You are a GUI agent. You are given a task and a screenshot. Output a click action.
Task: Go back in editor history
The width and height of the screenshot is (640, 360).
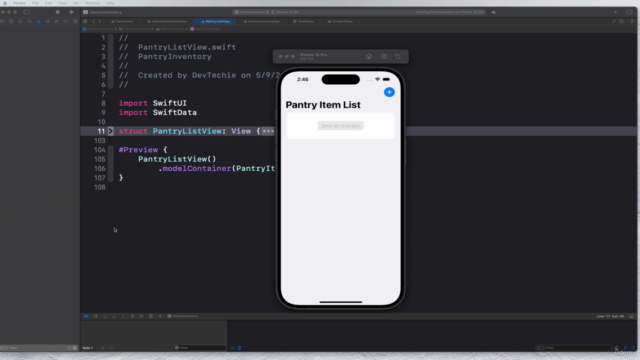[94, 21]
